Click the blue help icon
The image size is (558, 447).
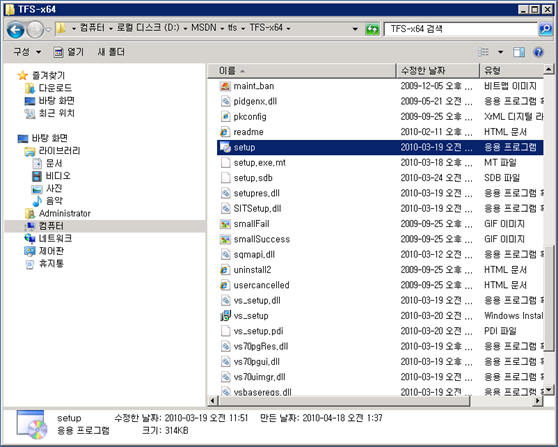(538, 52)
